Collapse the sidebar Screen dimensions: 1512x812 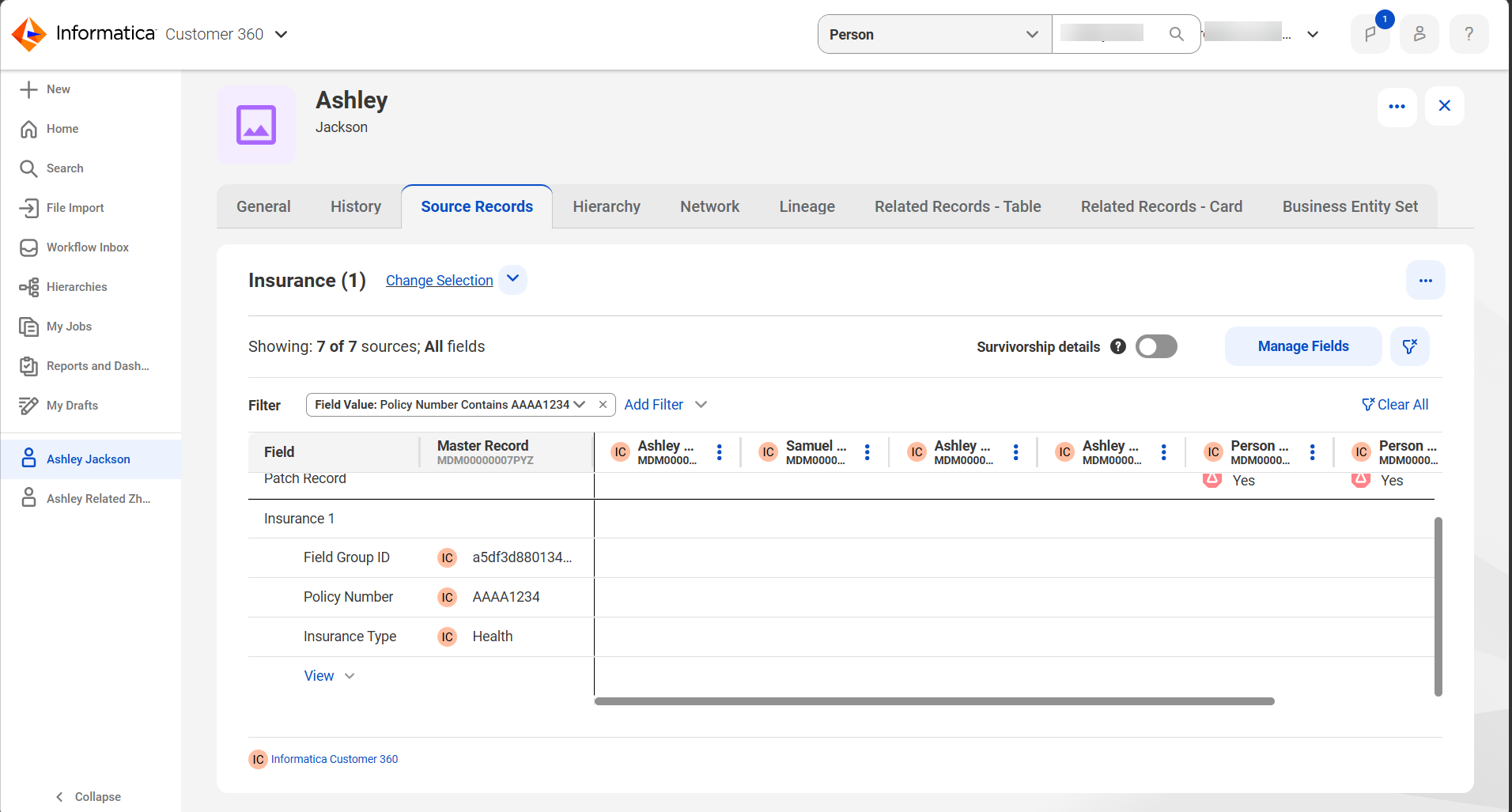point(88,796)
